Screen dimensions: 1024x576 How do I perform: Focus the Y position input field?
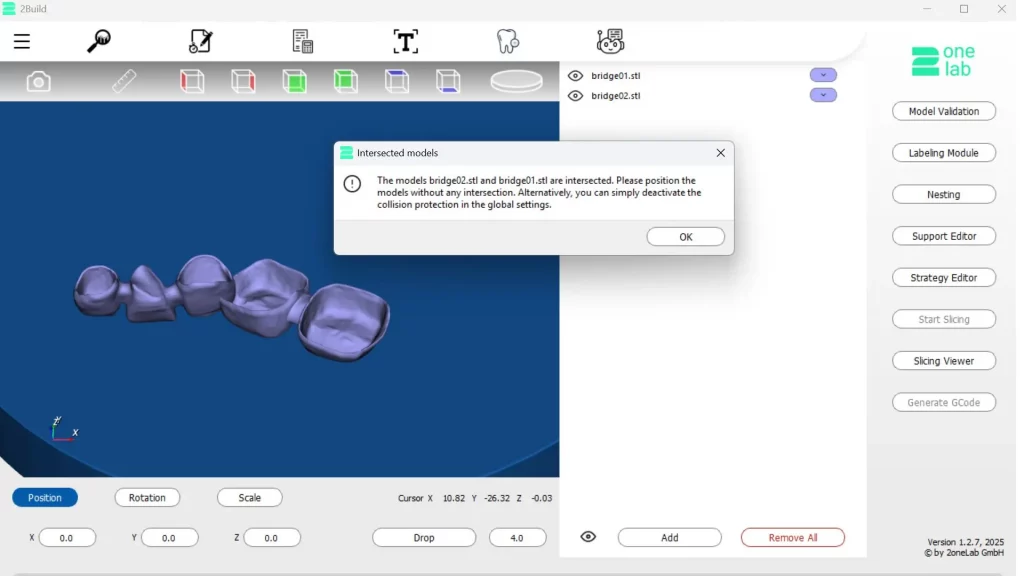pos(170,538)
